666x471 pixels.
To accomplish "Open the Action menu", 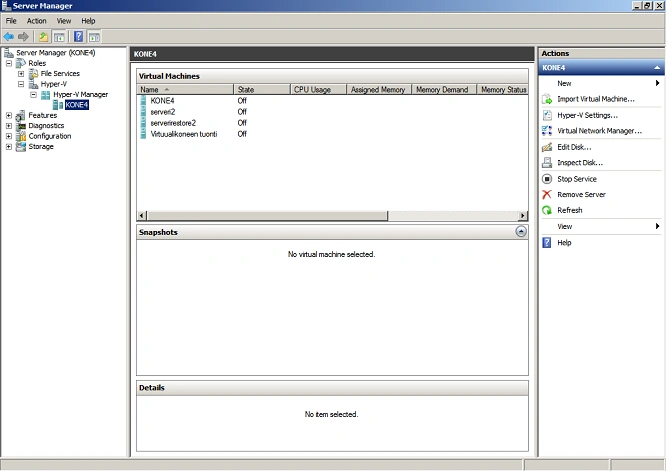I will (37, 21).
